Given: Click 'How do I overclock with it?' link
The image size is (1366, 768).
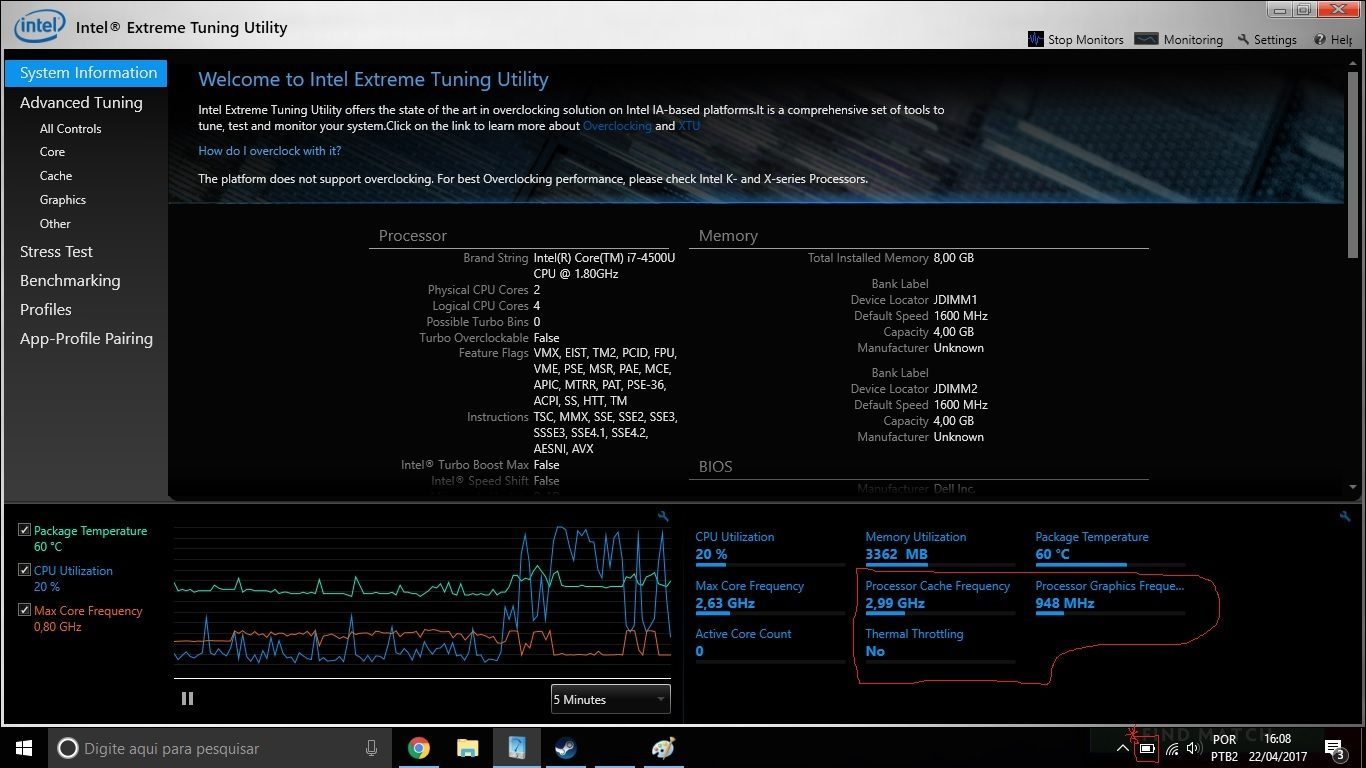Looking at the screenshot, I should tap(270, 151).
